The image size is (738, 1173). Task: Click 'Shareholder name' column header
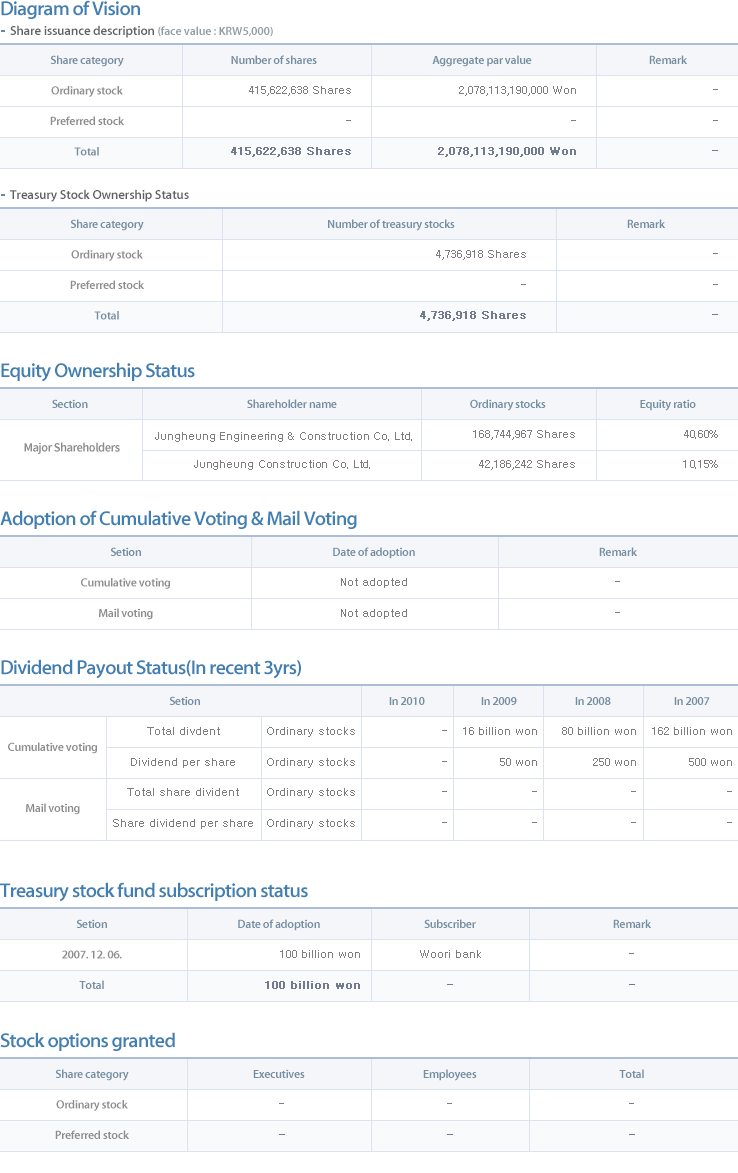pos(292,404)
